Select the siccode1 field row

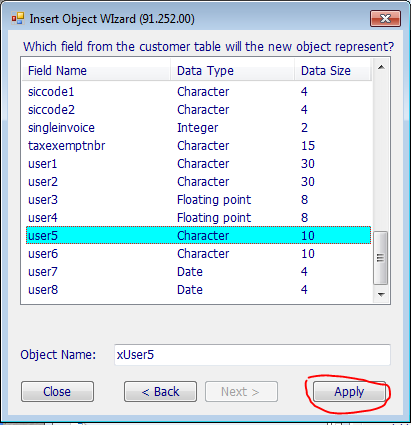(x=198, y=92)
